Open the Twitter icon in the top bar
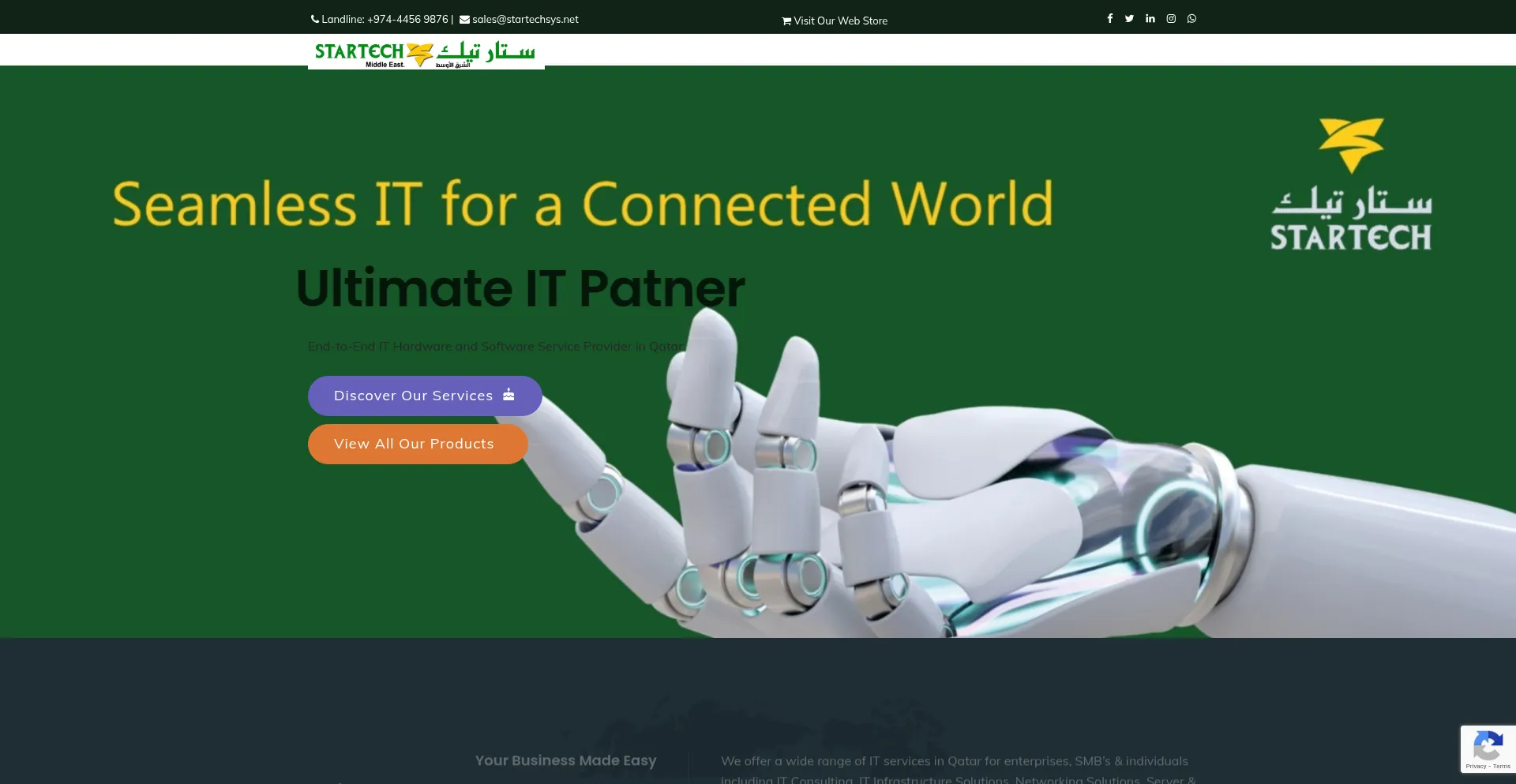1516x784 pixels. [1129, 18]
